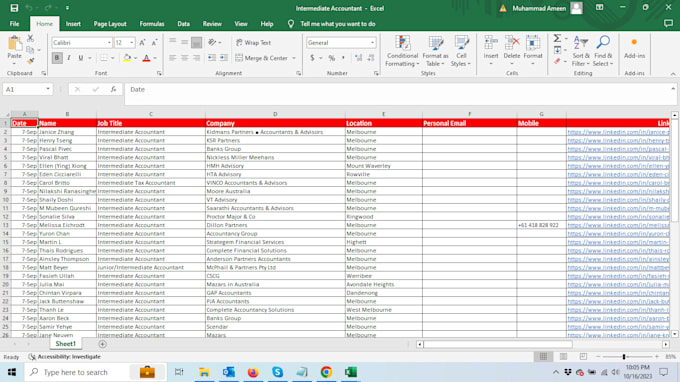
Task: Click the Increase Indent icon
Action: click(224, 58)
